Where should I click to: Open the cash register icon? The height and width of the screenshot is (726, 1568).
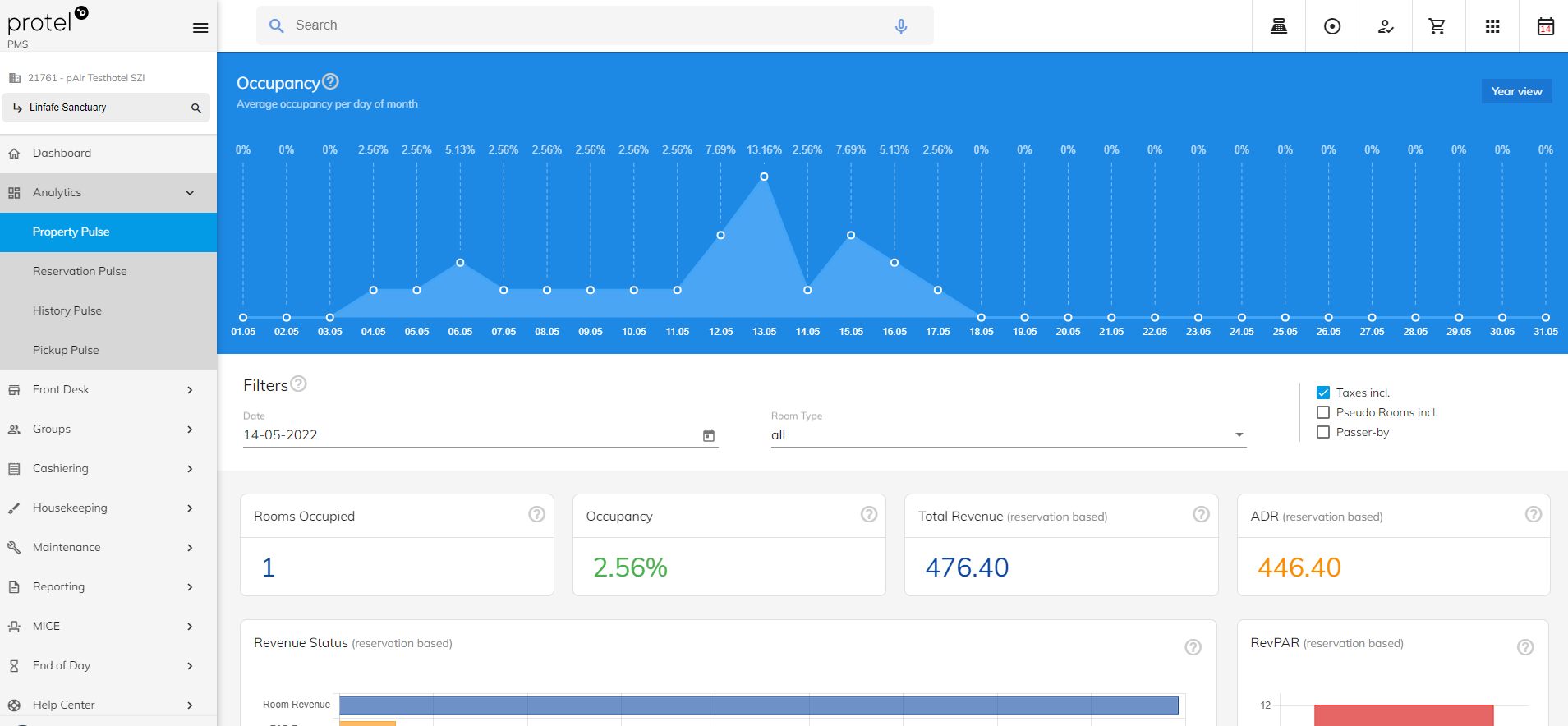click(x=1279, y=26)
